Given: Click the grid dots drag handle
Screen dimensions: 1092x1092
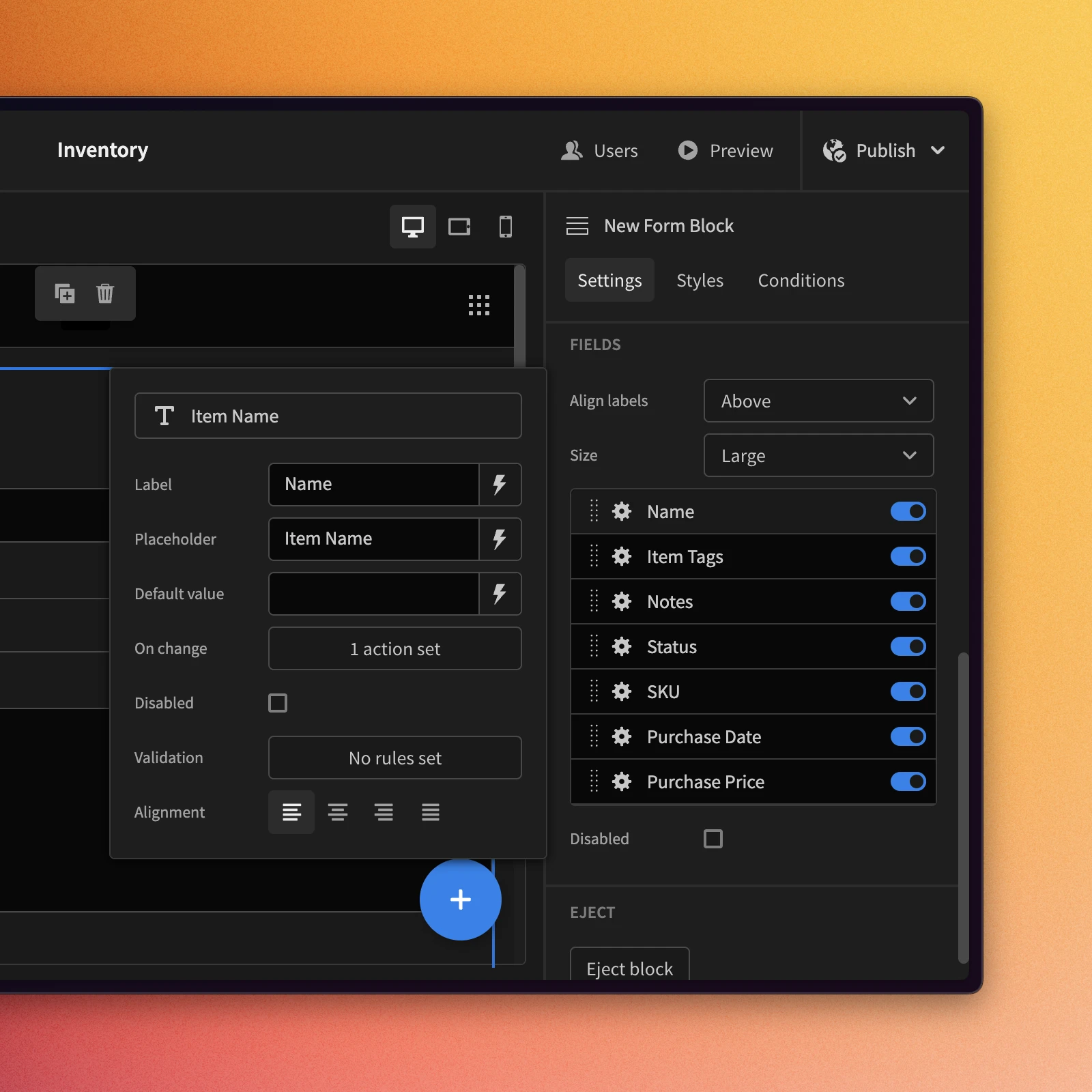Looking at the screenshot, I should click(x=479, y=305).
